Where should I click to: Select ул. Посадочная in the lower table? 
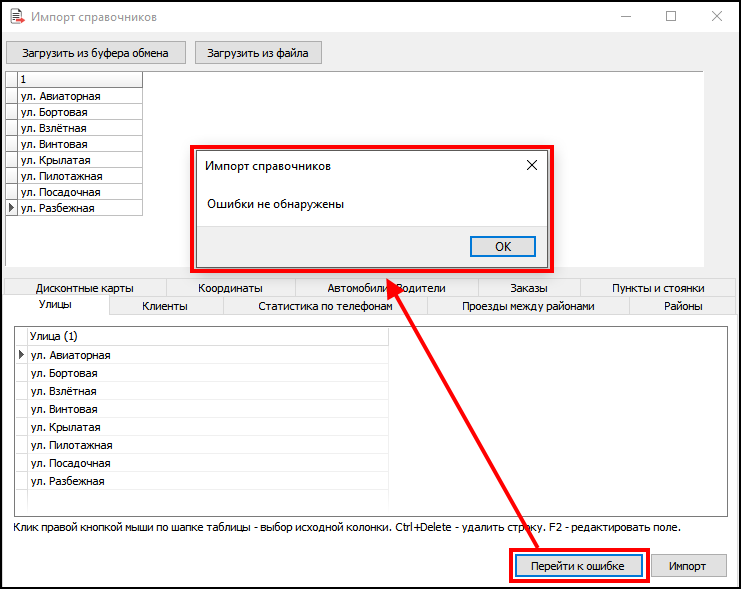coord(70,463)
